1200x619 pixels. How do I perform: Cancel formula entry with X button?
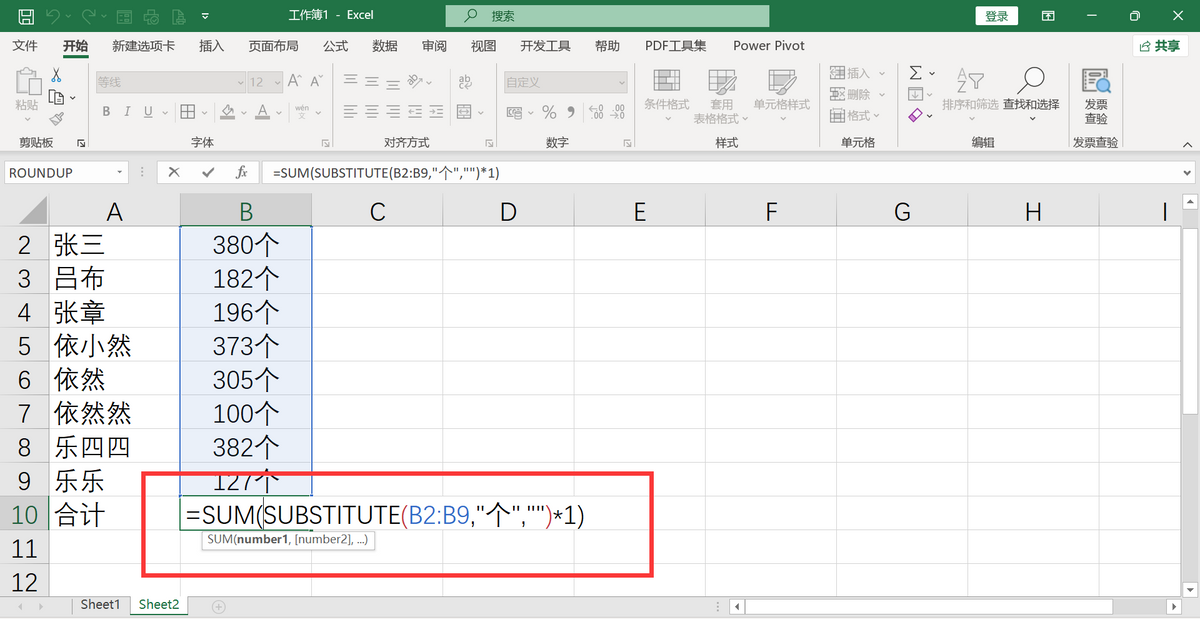pos(174,172)
